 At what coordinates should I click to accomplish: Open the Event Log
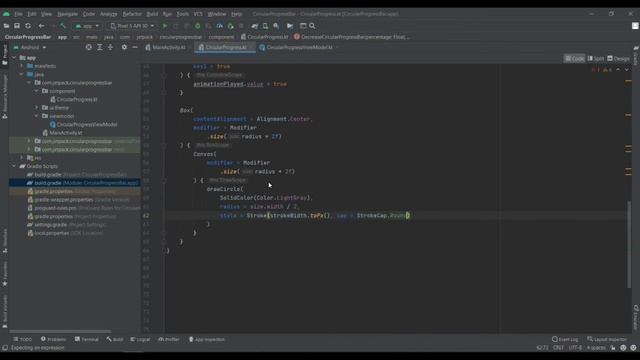coord(565,339)
